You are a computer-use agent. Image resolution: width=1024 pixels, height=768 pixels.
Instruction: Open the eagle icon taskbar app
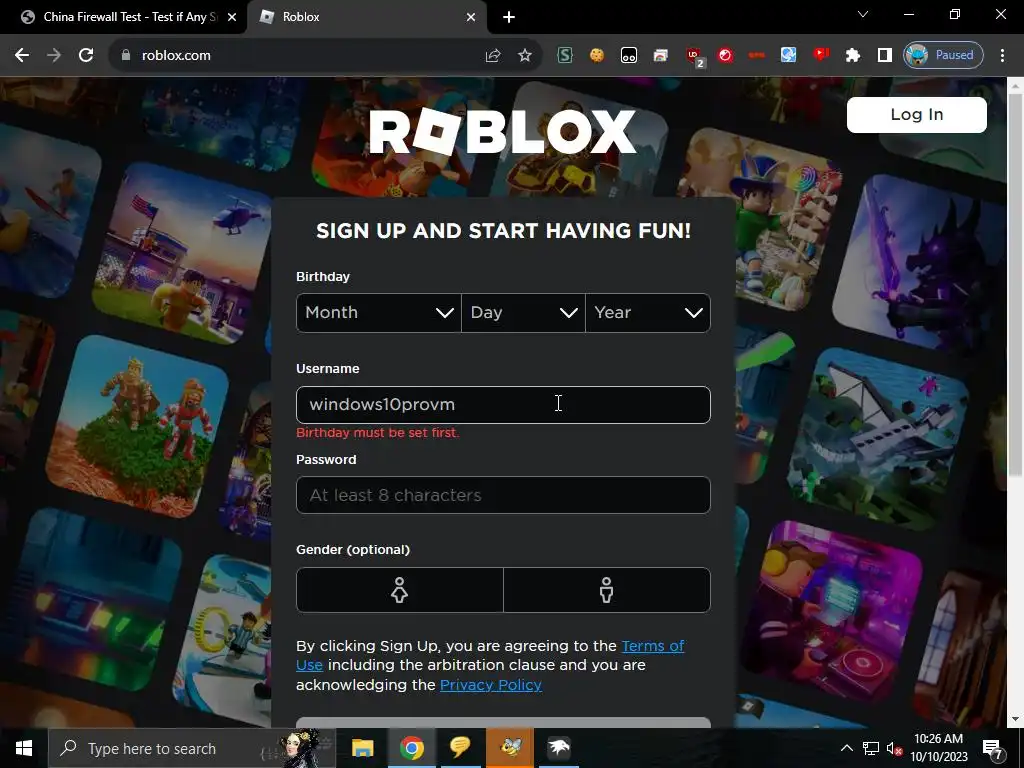pos(559,748)
